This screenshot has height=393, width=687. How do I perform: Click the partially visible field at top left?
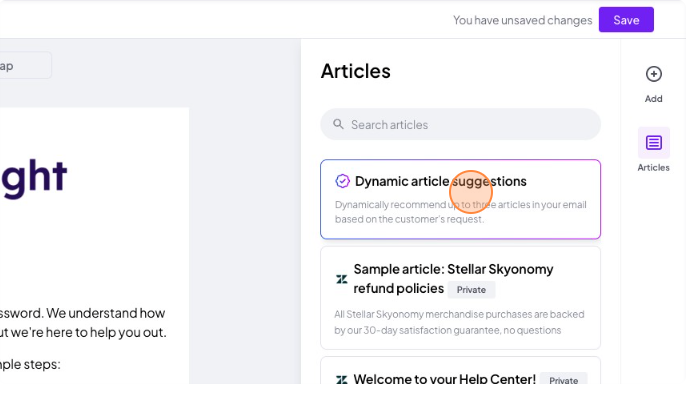click(25, 66)
